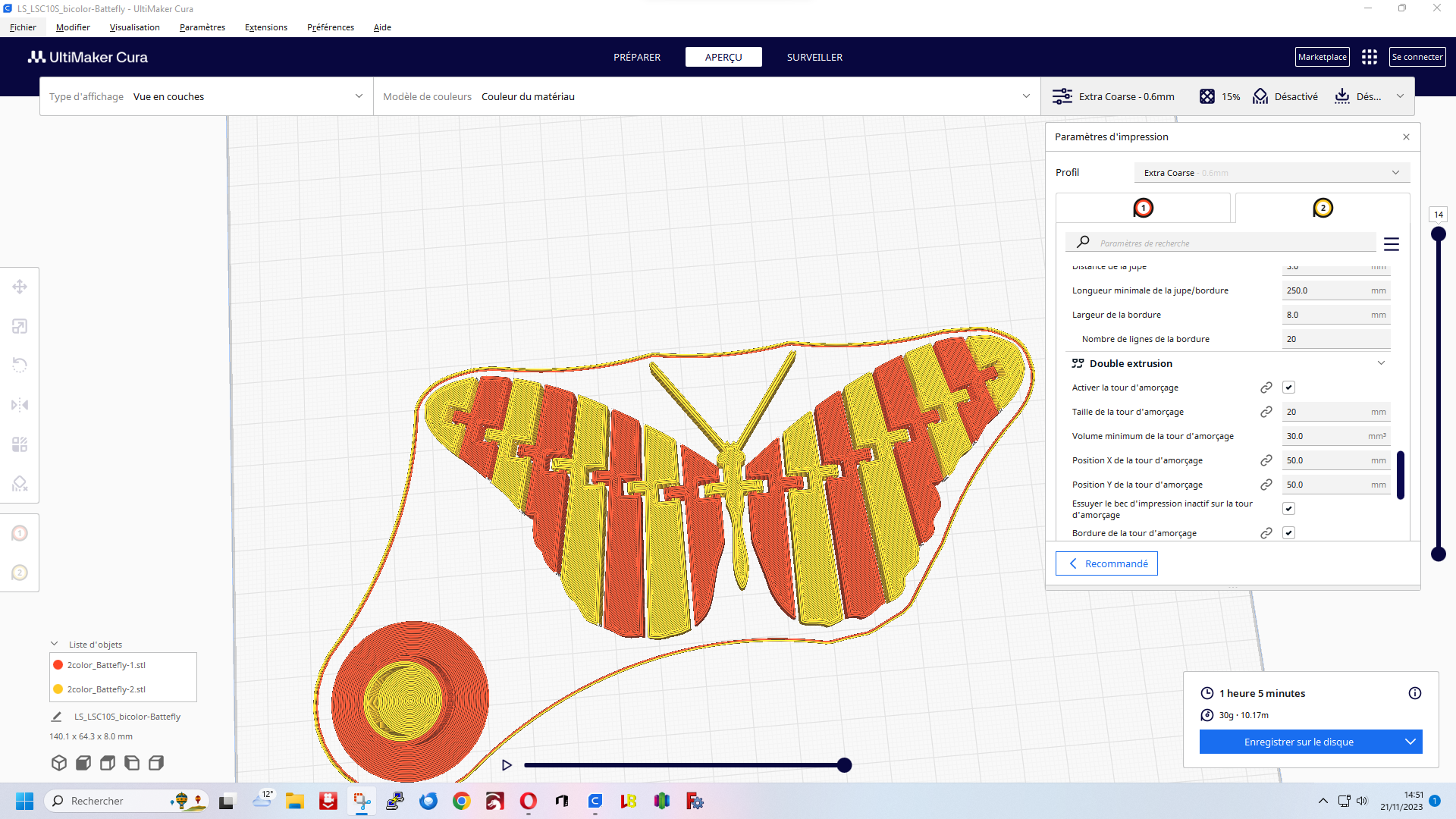This screenshot has height=819, width=1456.
Task: Expand the Profil Extra Coarse dropdown
Action: 1272,173
